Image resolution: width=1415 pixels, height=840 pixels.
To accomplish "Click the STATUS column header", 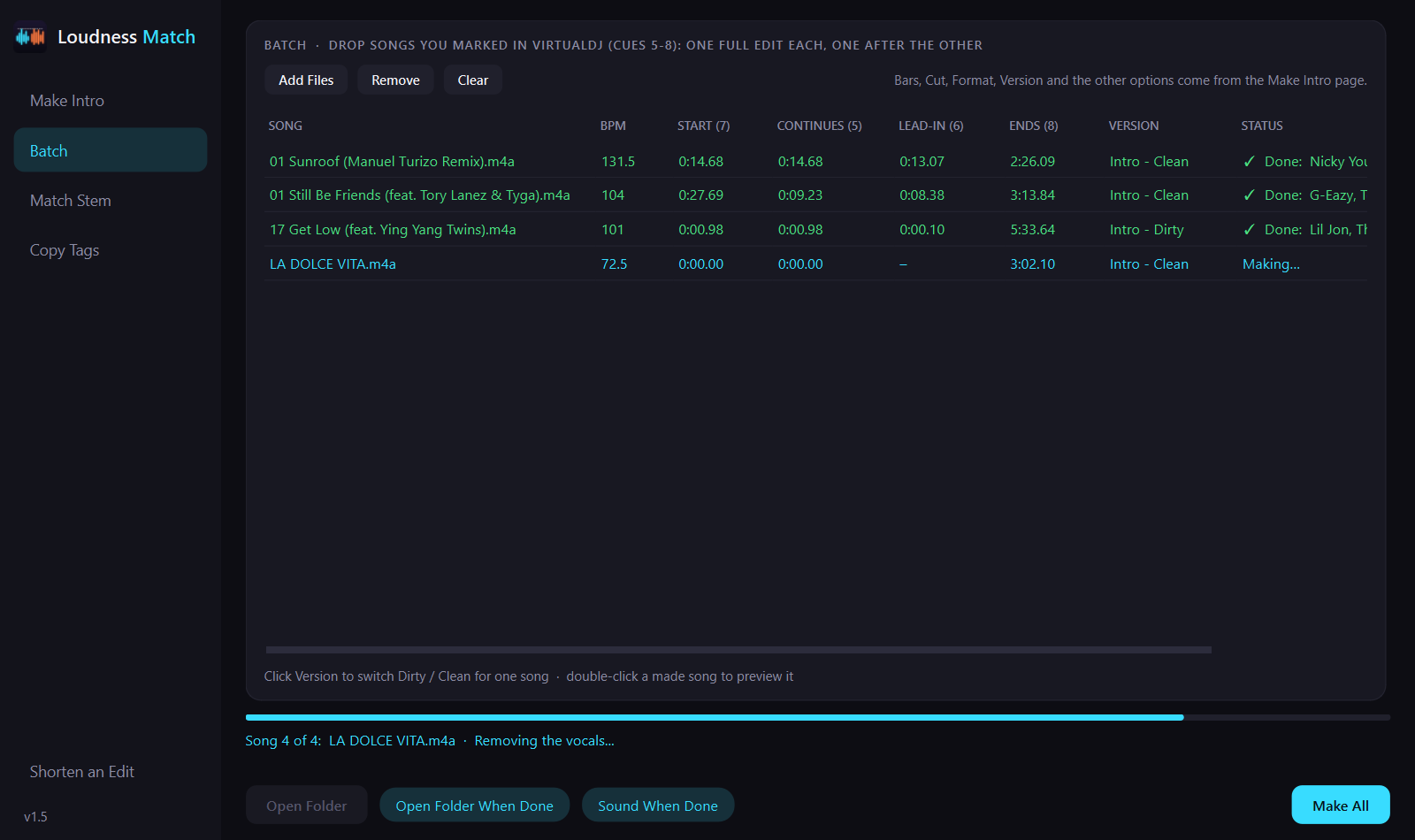I will coord(1262,126).
